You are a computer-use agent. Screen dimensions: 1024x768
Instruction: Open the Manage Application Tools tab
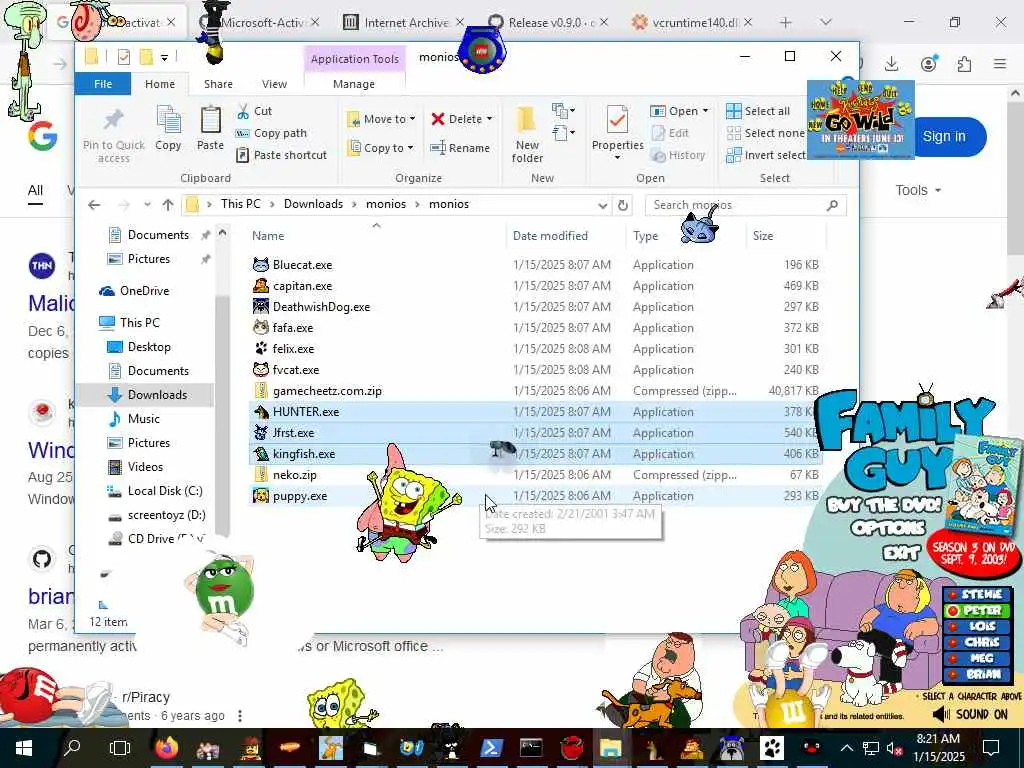coord(354,84)
